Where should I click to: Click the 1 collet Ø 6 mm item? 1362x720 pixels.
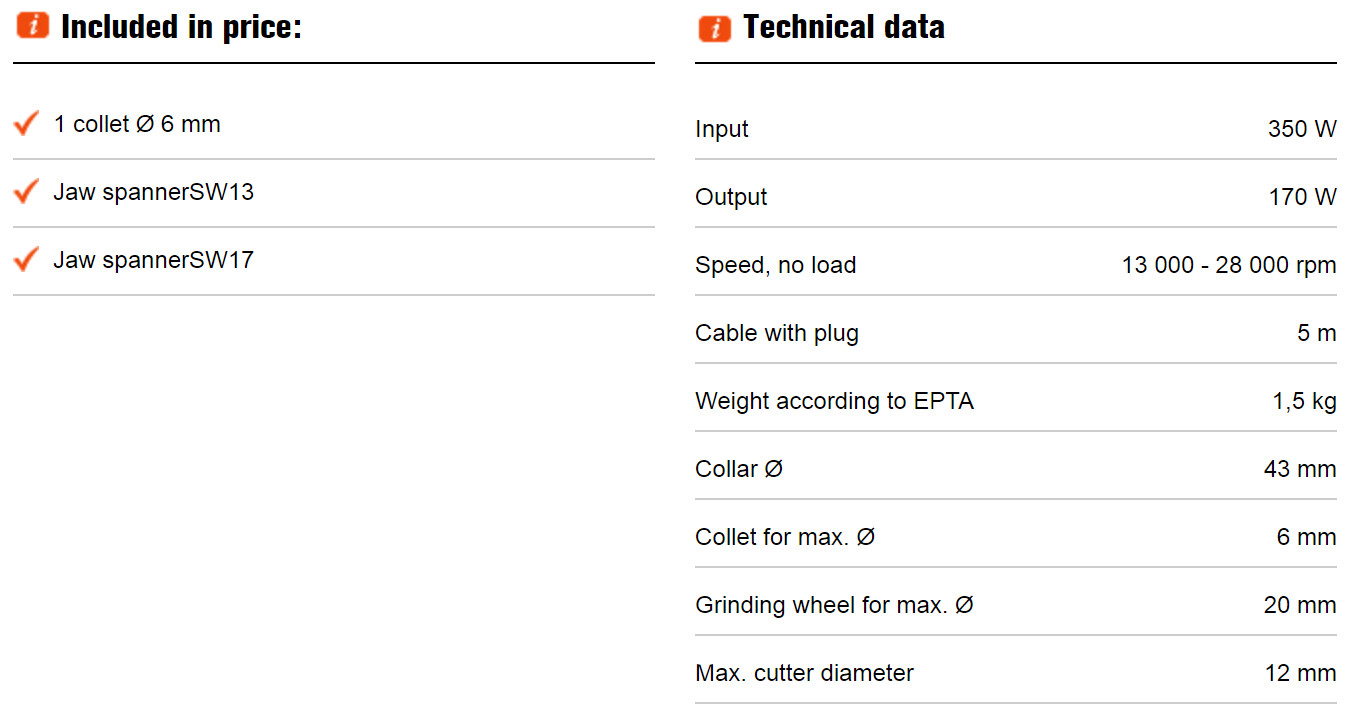coord(137,124)
